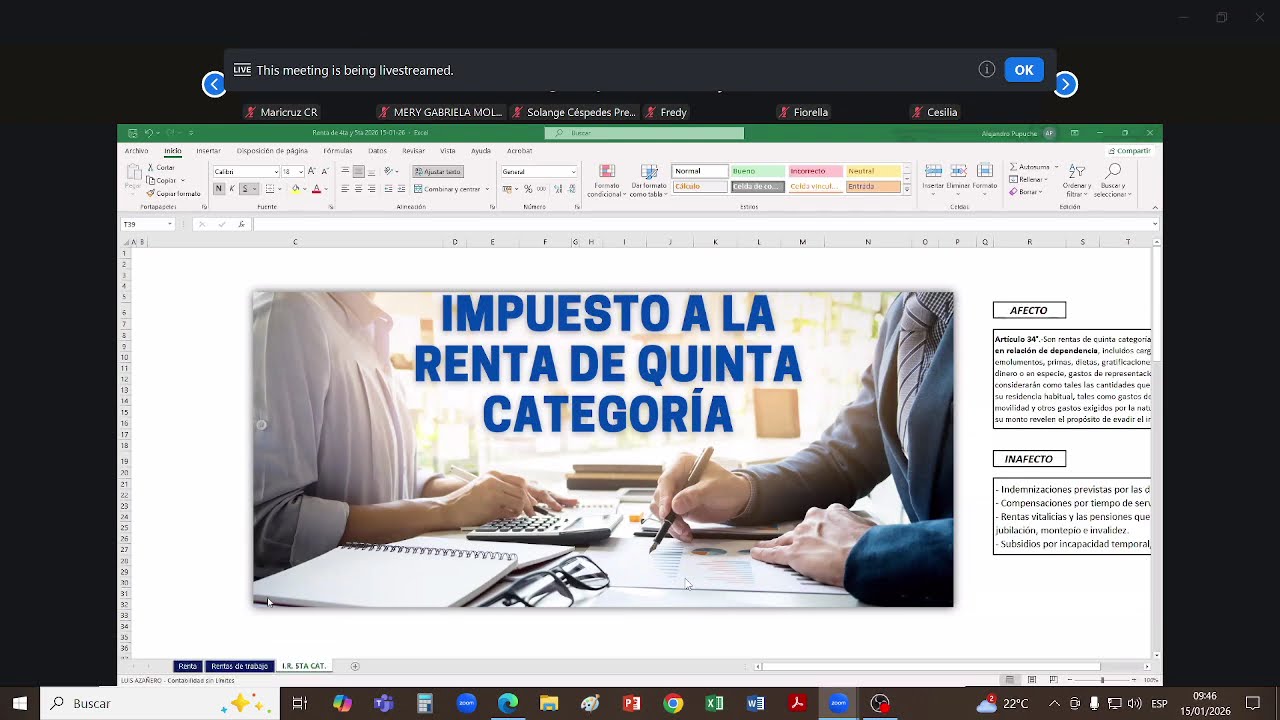The width and height of the screenshot is (1280, 720).
Task: Switch to the Vista ribbon tab
Action: point(447,151)
